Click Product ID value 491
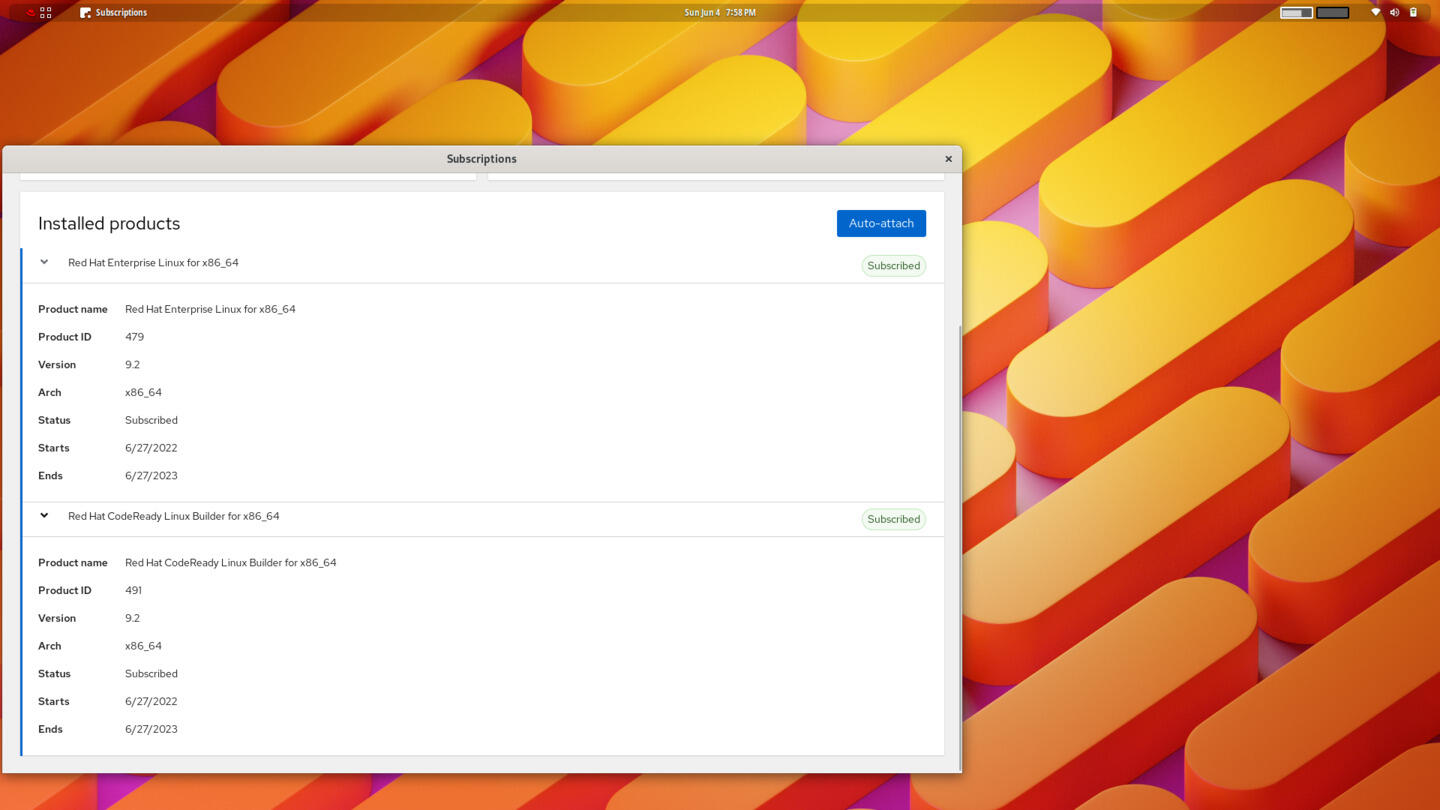The image size is (1440, 810). (133, 590)
